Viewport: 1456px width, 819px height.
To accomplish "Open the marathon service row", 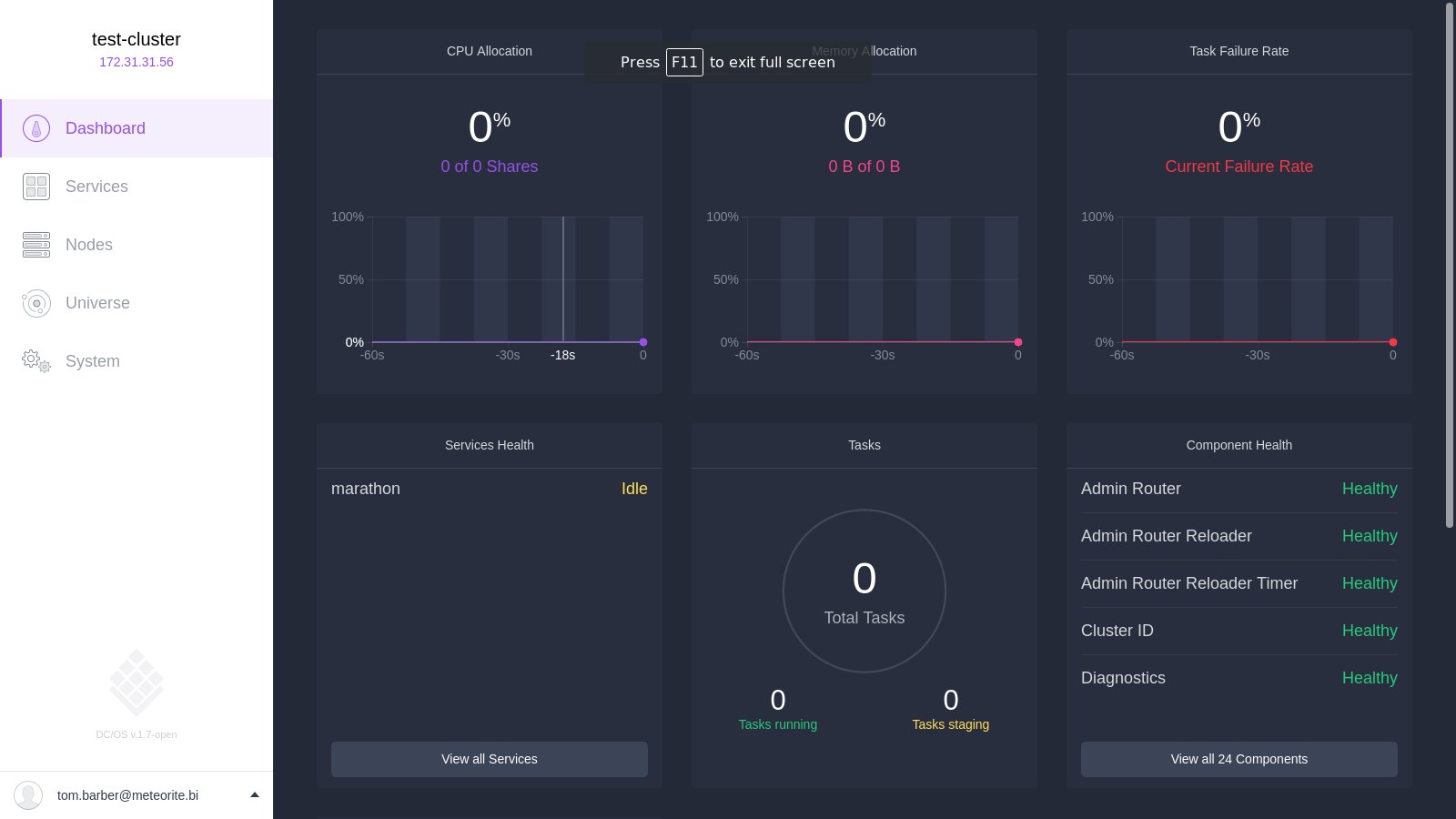I will pyautogui.click(x=490, y=489).
